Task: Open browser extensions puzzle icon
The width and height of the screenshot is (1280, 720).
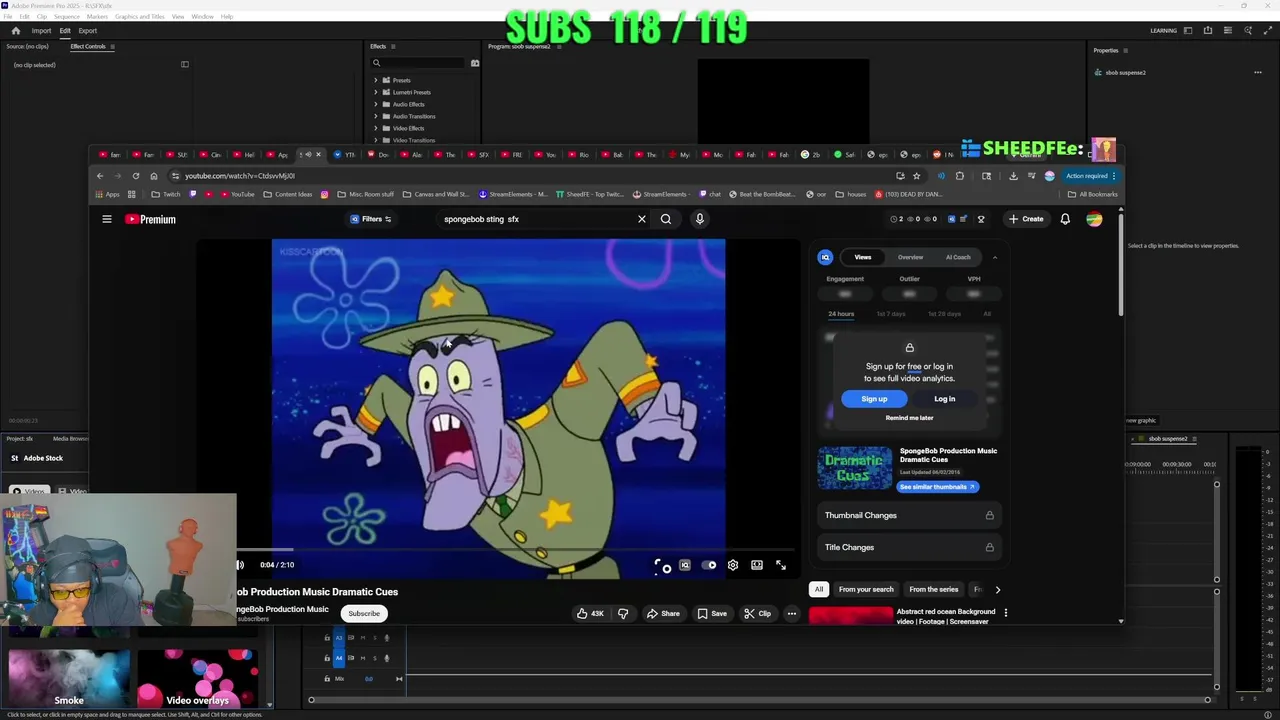Action: [x=960, y=176]
